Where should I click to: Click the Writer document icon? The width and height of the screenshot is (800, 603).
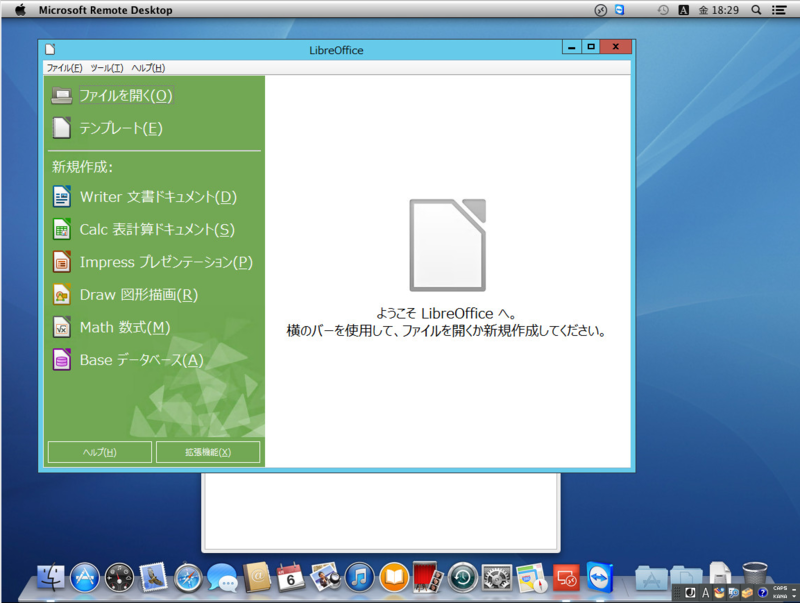(62, 196)
